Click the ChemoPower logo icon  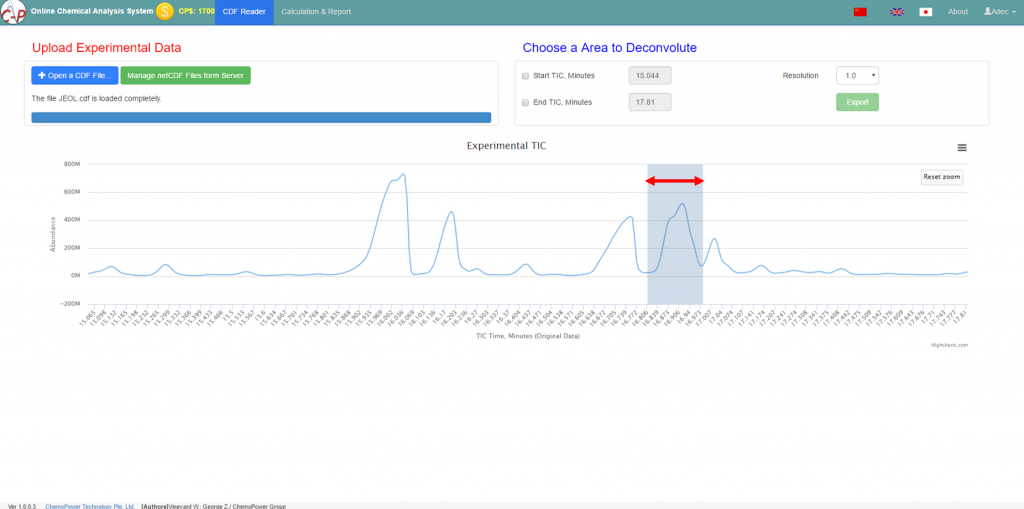tap(13, 12)
